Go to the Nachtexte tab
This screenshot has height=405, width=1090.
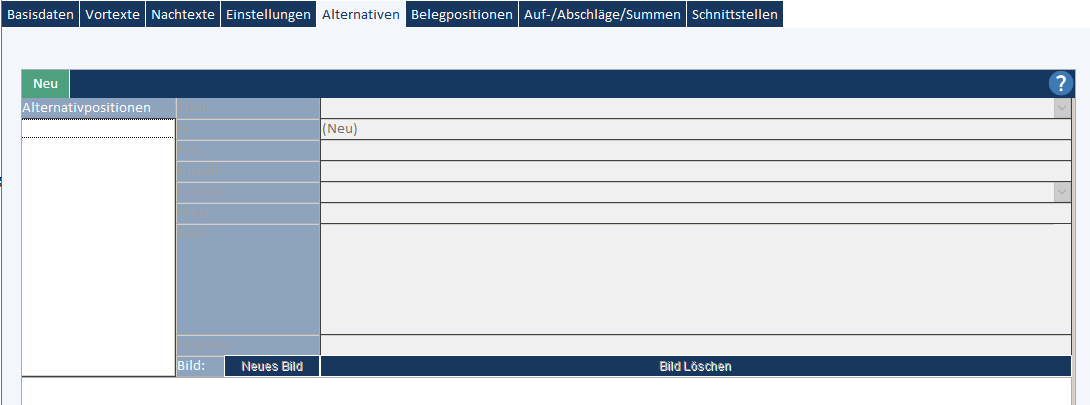pyautogui.click(x=183, y=15)
